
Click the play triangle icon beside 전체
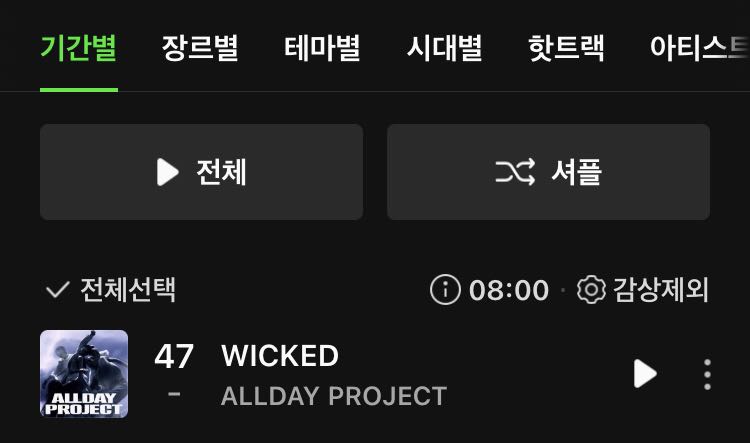[x=167, y=172]
